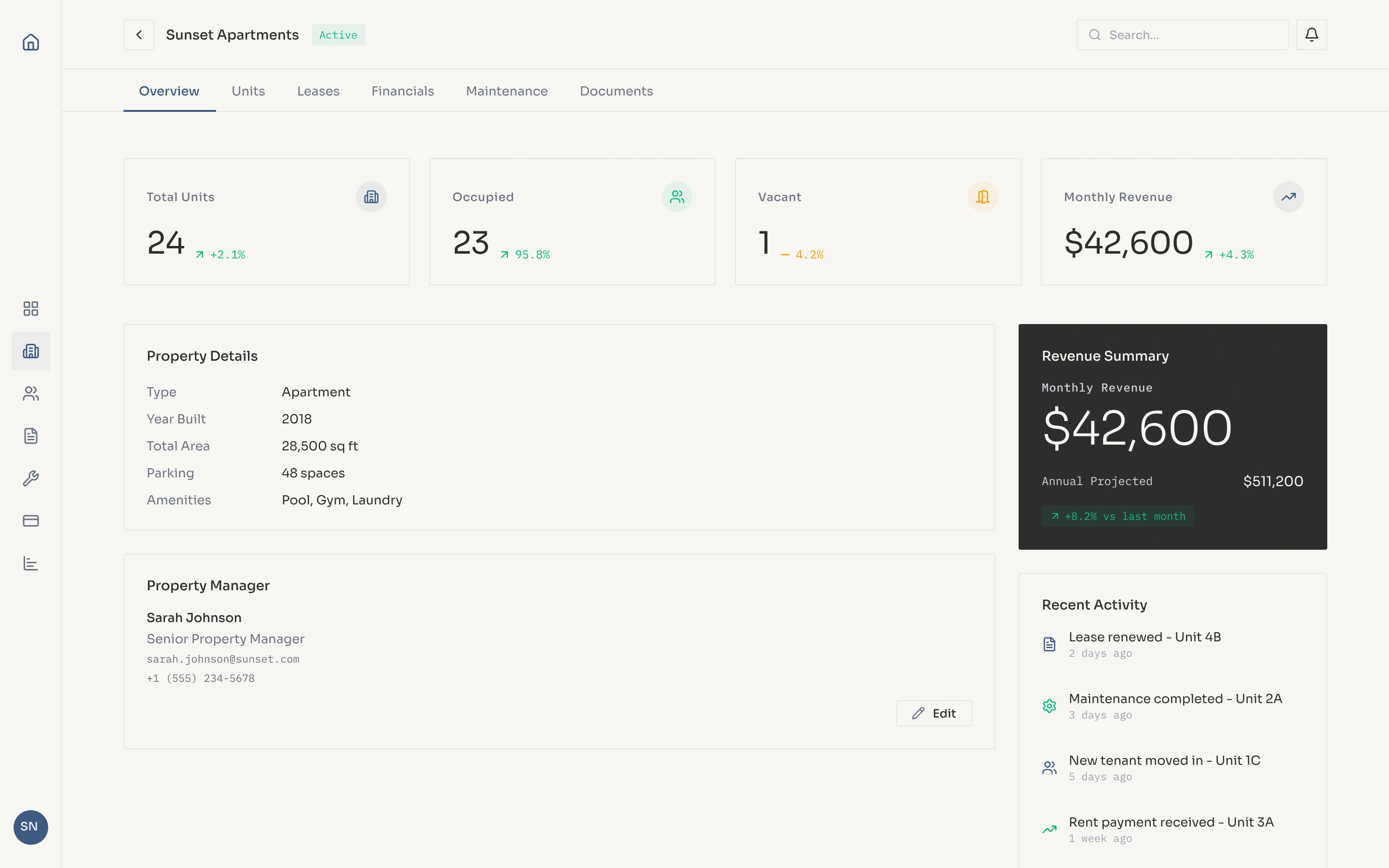Click the Home icon in sidebar
The height and width of the screenshot is (868, 1389).
click(30, 42)
